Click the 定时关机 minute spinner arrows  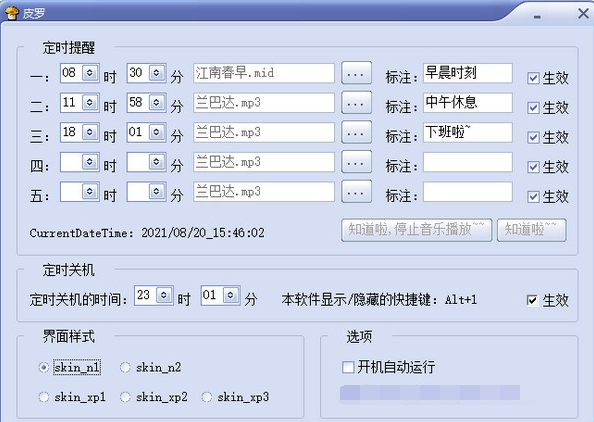click(x=231, y=295)
